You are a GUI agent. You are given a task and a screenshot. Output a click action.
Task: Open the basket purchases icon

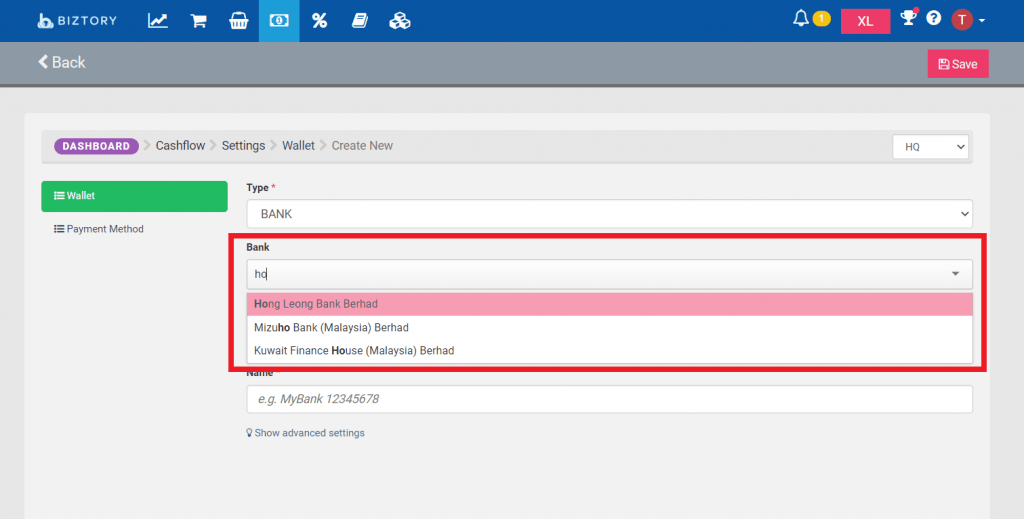pyautogui.click(x=238, y=21)
